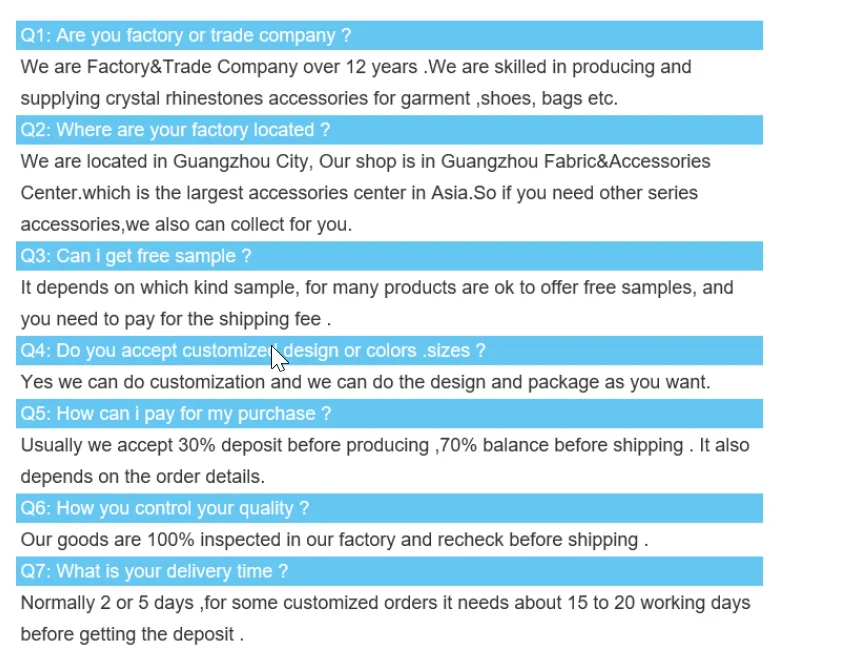Click the 'depends on the order details' line
The image size is (857, 658).
click(x=143, y=476)
